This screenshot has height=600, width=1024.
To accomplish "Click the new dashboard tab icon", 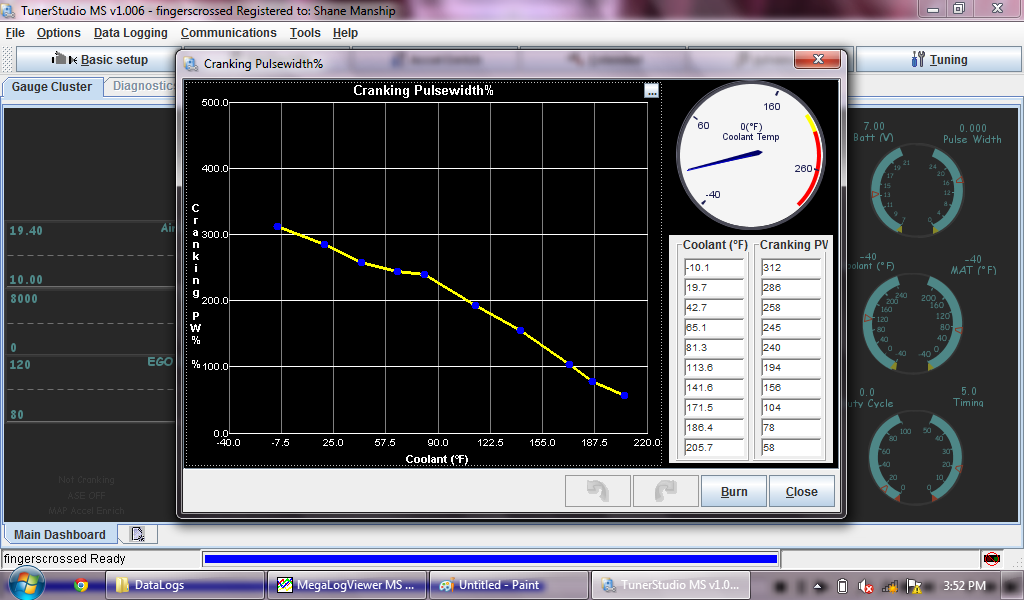I will pos(138,534).
